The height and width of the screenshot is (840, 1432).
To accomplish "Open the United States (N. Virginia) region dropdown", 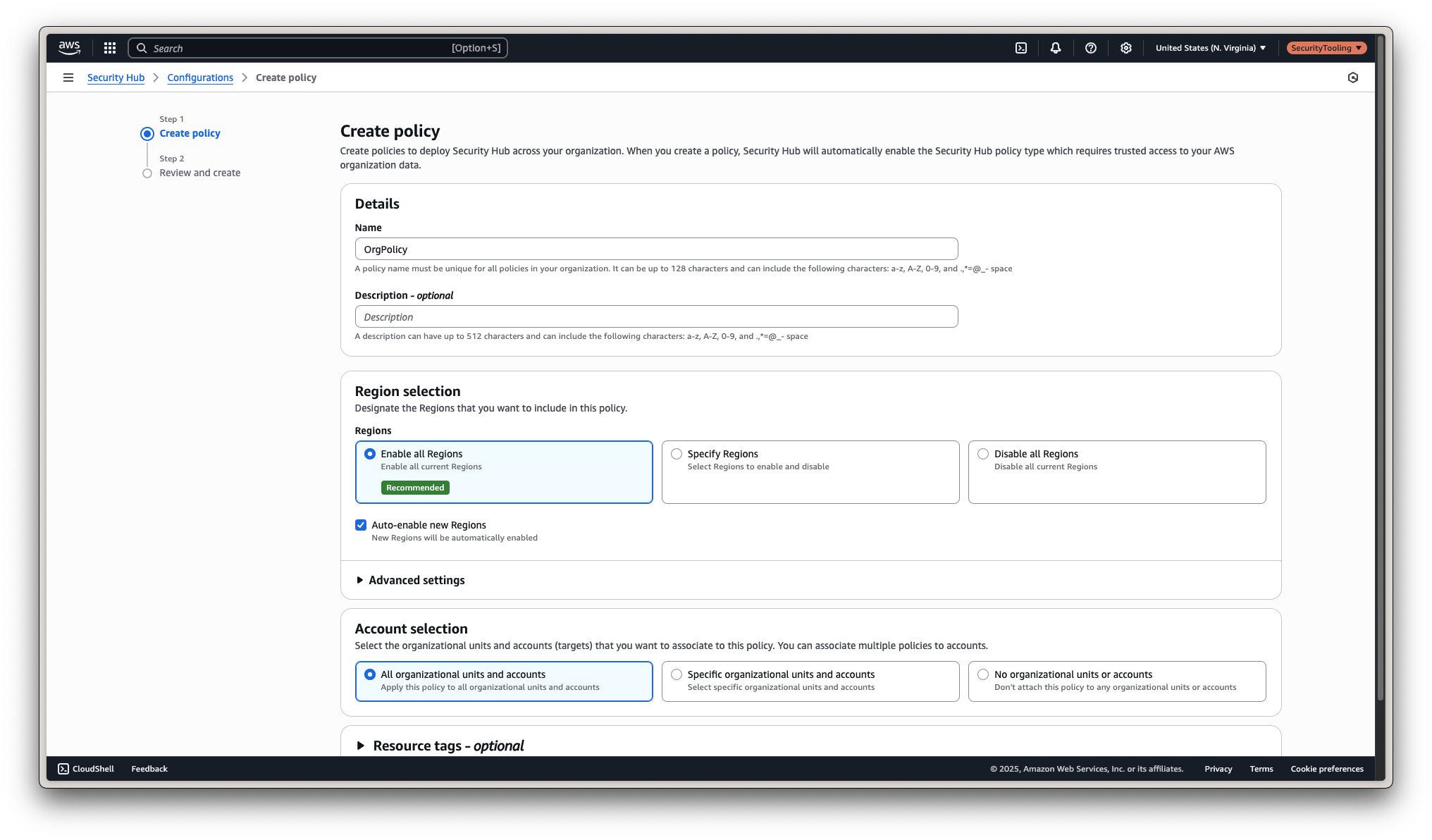I will 1211,48.
